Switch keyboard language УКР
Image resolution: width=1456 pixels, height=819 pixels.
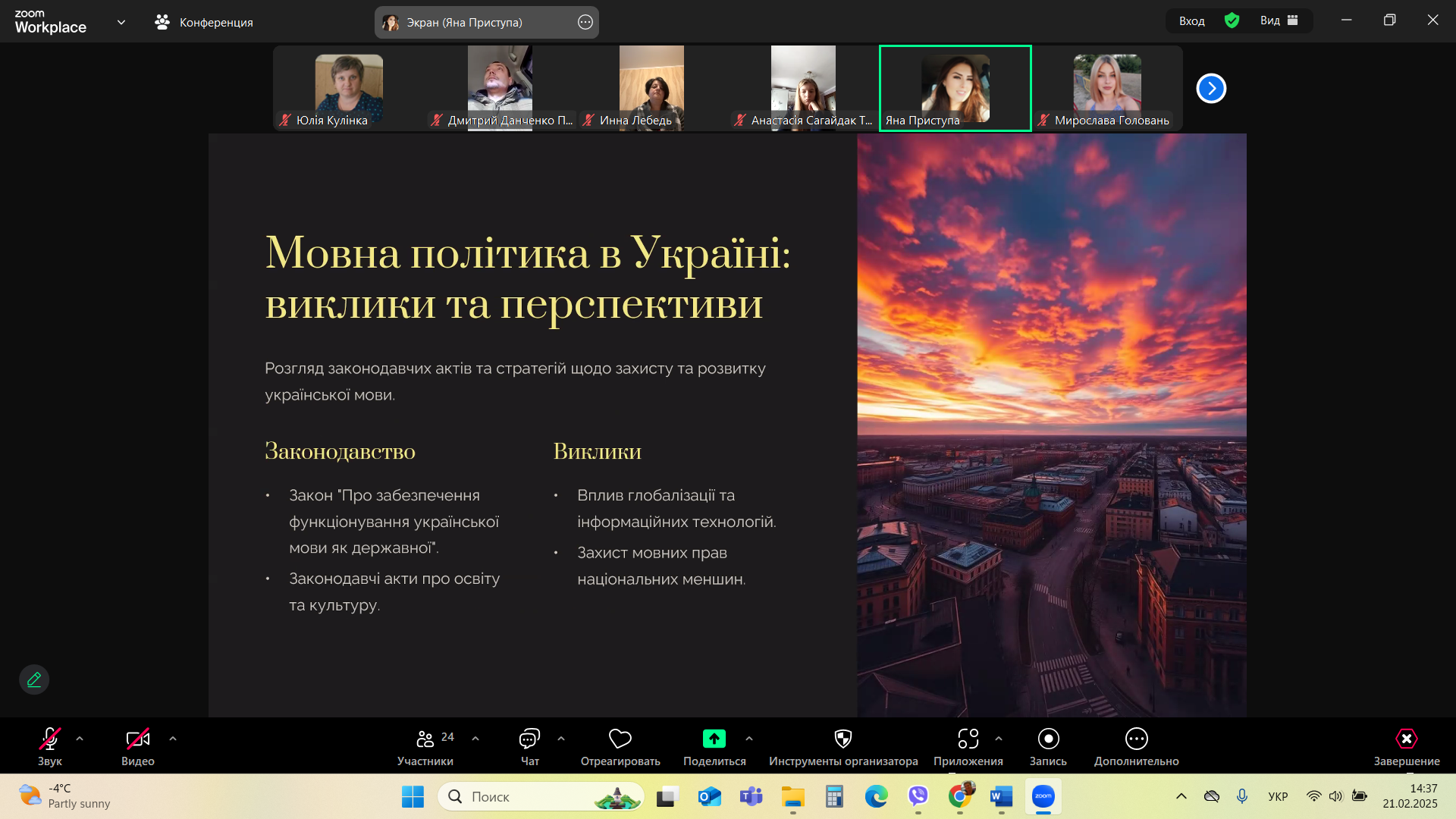[1278, 796]
